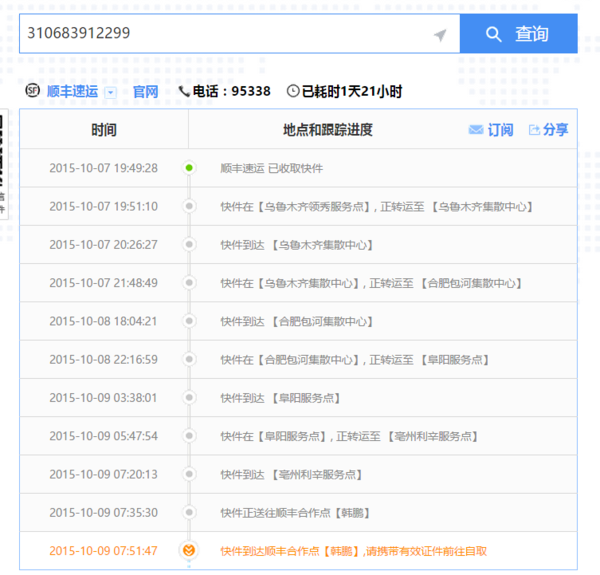Click the location arrow icon in search box
The width and height of the screenshot is (600, 575).
(x=440, y=35)
